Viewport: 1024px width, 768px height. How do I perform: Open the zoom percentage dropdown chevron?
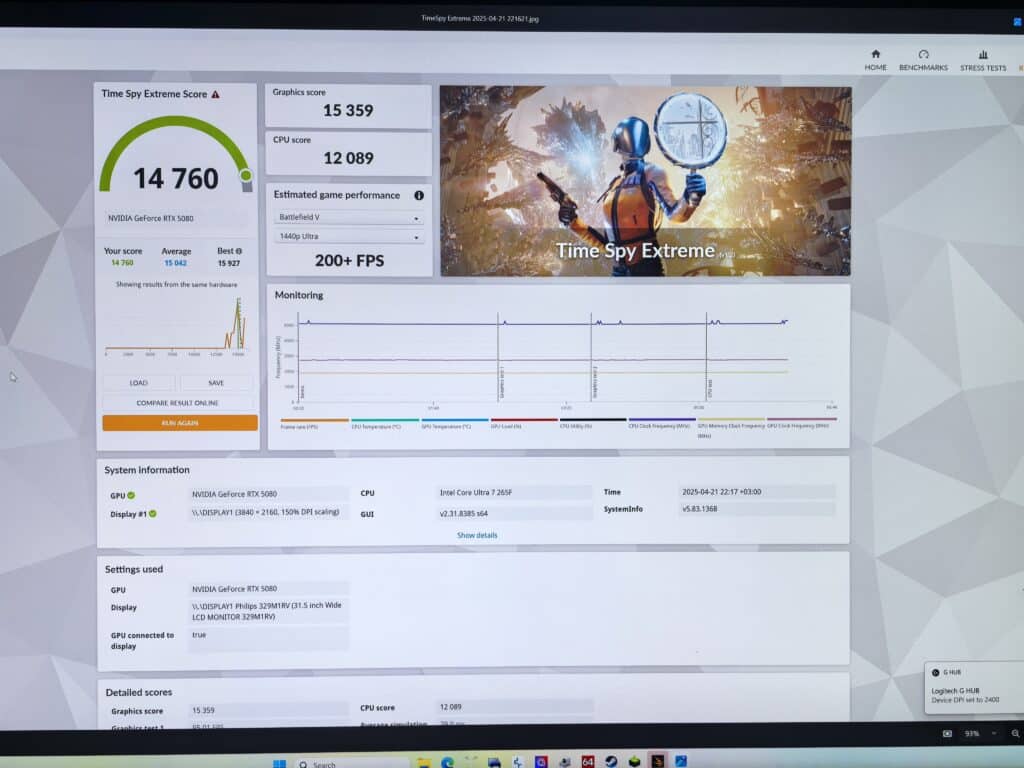tap(994, 733)
